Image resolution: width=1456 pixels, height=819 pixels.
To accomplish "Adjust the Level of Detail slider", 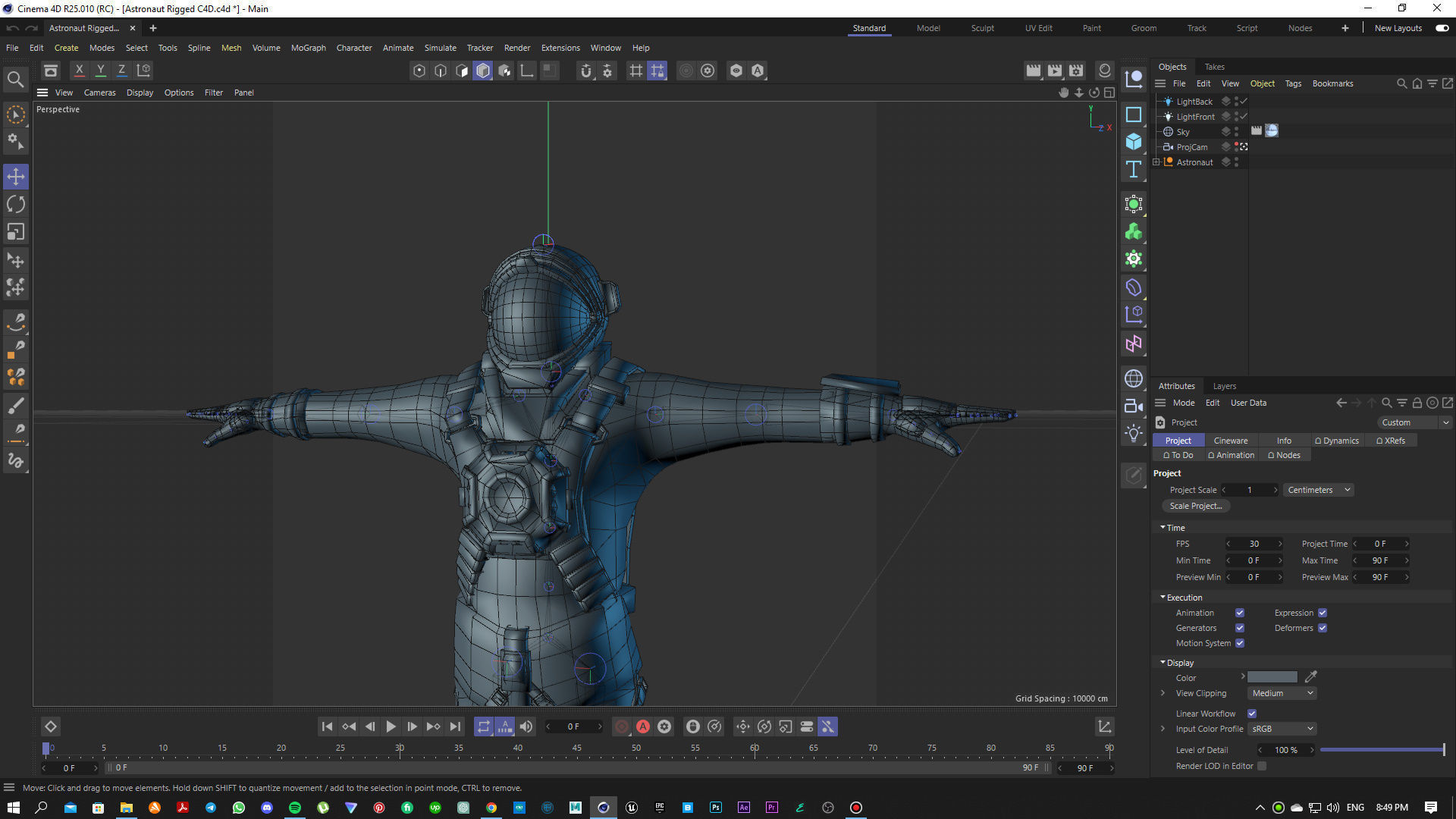I will (x=1382, y=750).
